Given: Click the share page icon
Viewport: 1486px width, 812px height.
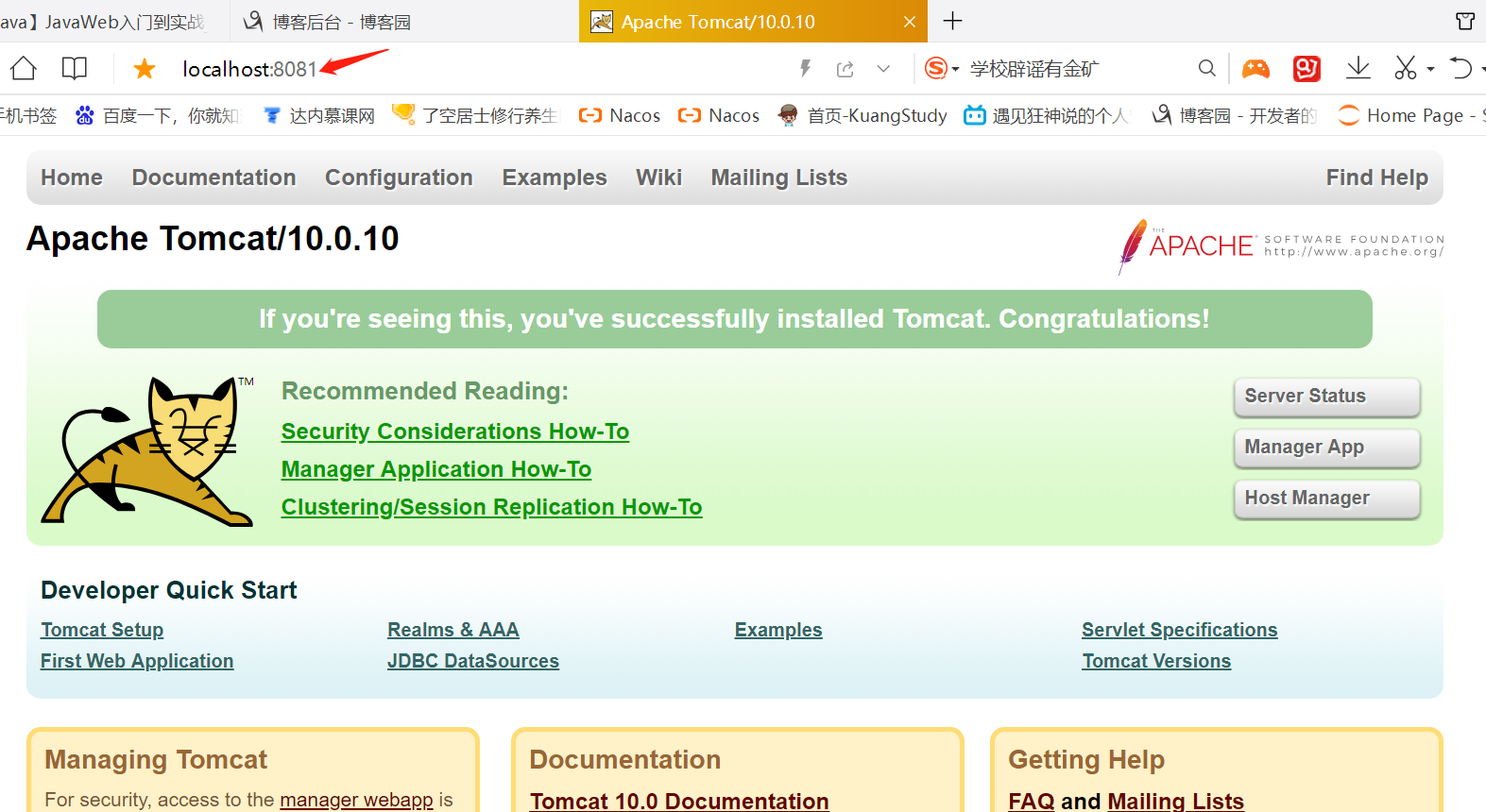Looking at the screenshot, I should click(845, 69).
